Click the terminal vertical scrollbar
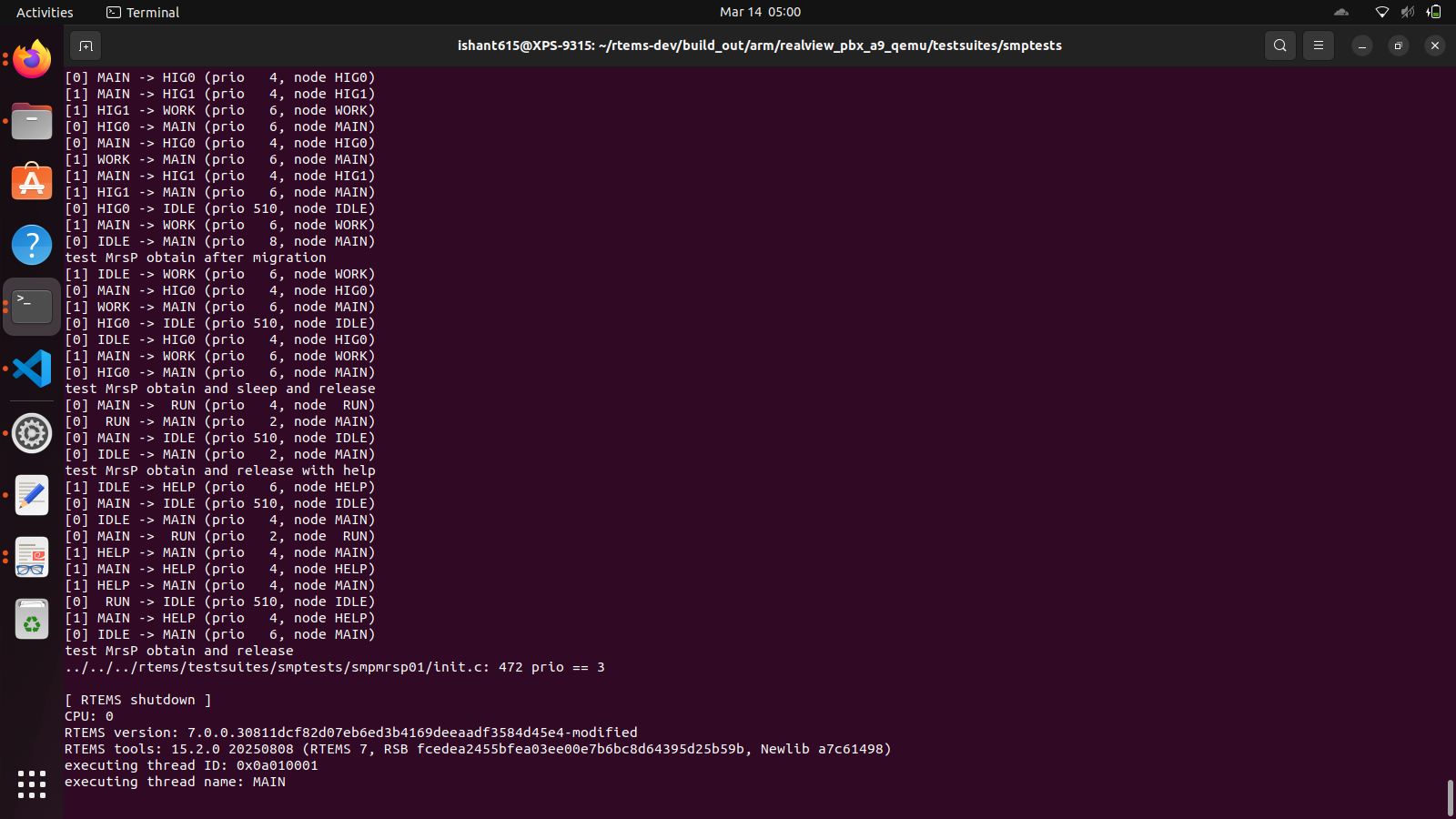 (x=1450, y=797)
